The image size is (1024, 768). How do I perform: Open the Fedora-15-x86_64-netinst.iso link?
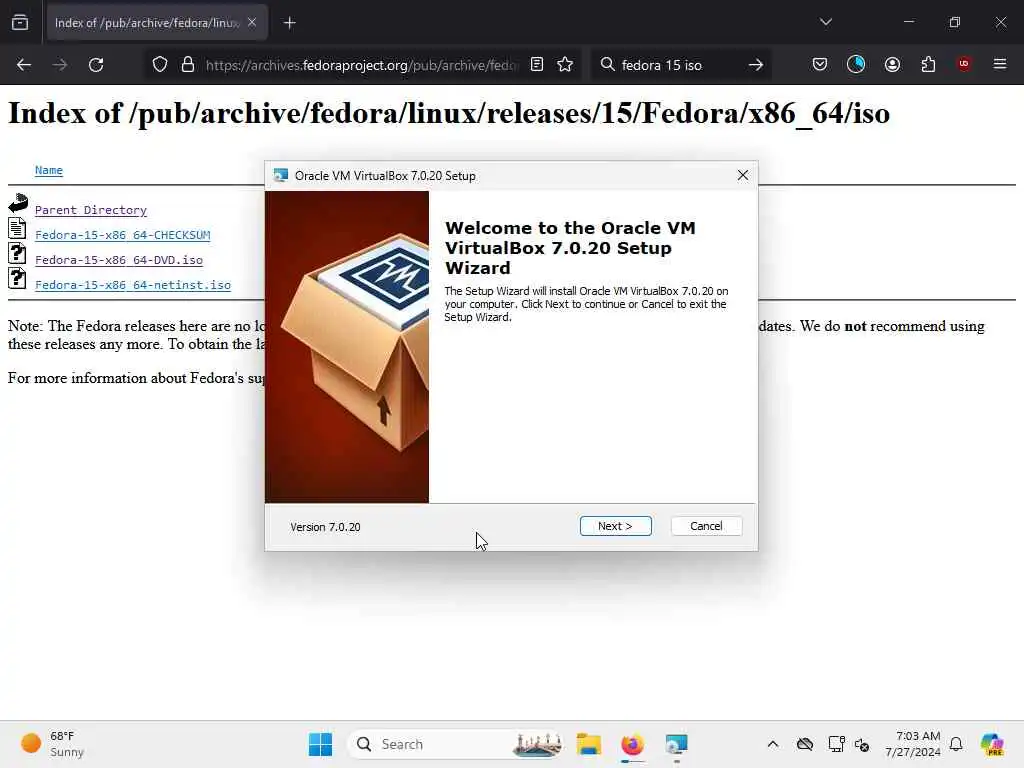pyautogui.click(x=133, y=285)
